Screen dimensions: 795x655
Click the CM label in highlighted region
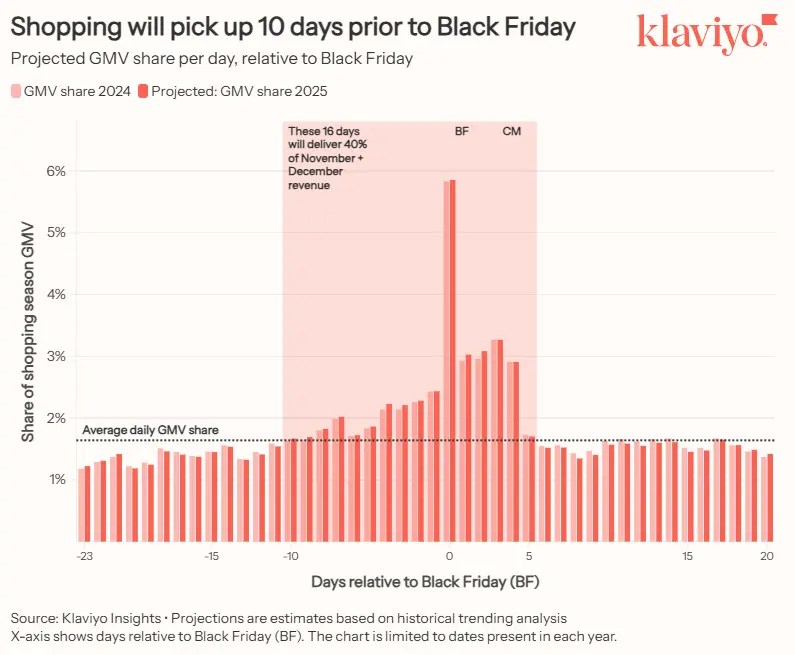tap(511, 131)
